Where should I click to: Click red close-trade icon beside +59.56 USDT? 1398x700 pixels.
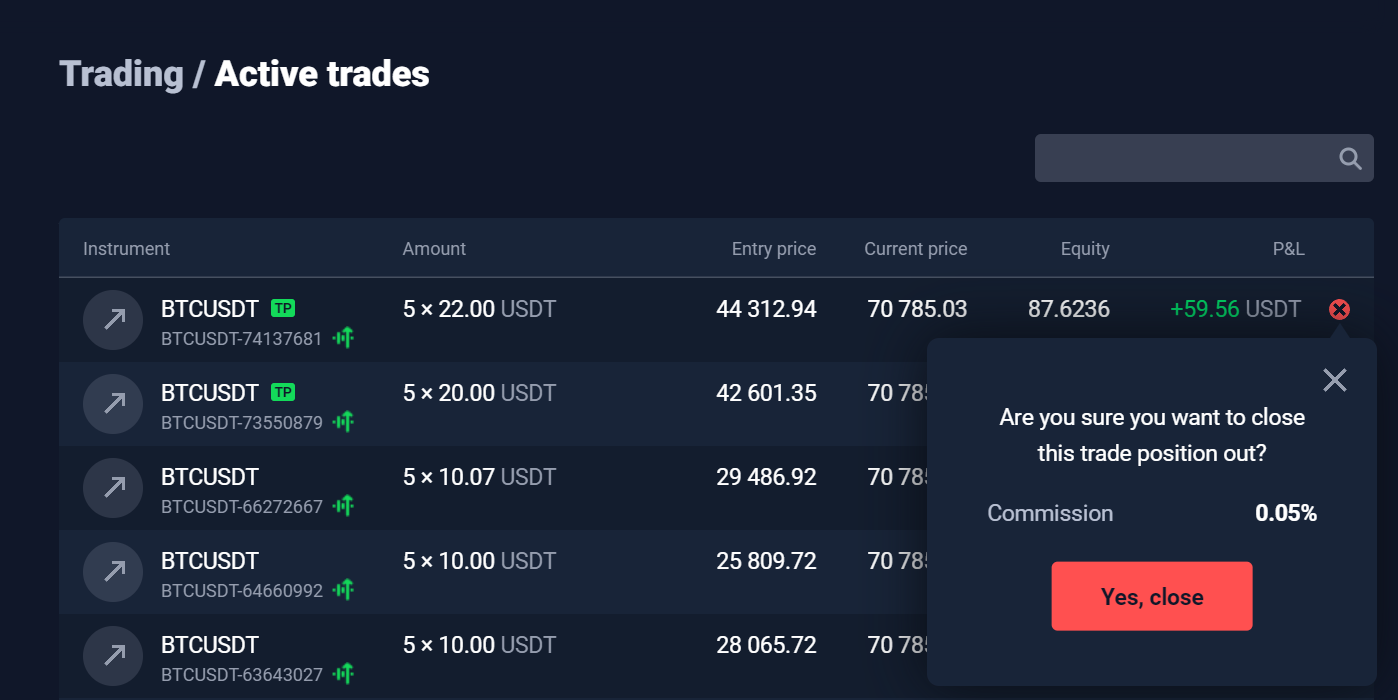pyautogui.click(x=1339, y=309)
